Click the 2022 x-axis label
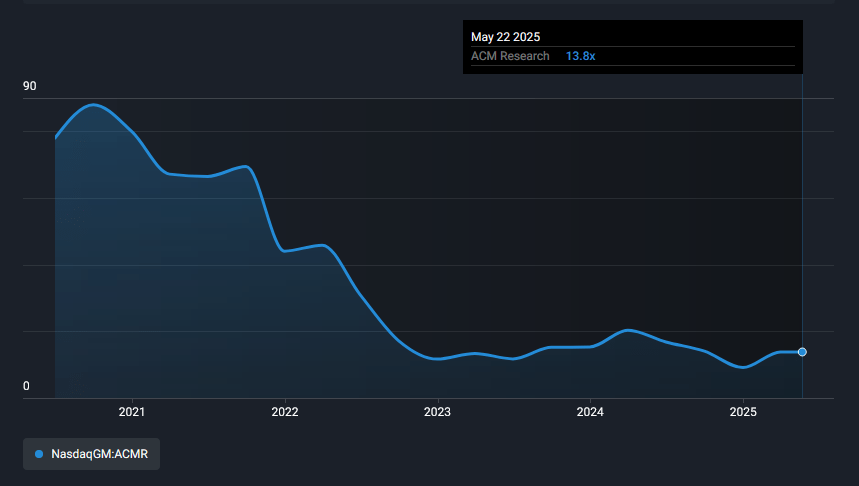Screen dimensions: 859x486 coord(285,412)
